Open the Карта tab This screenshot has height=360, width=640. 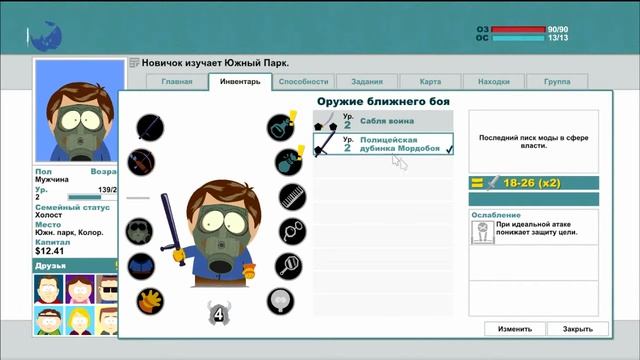(x=430, y=82)
